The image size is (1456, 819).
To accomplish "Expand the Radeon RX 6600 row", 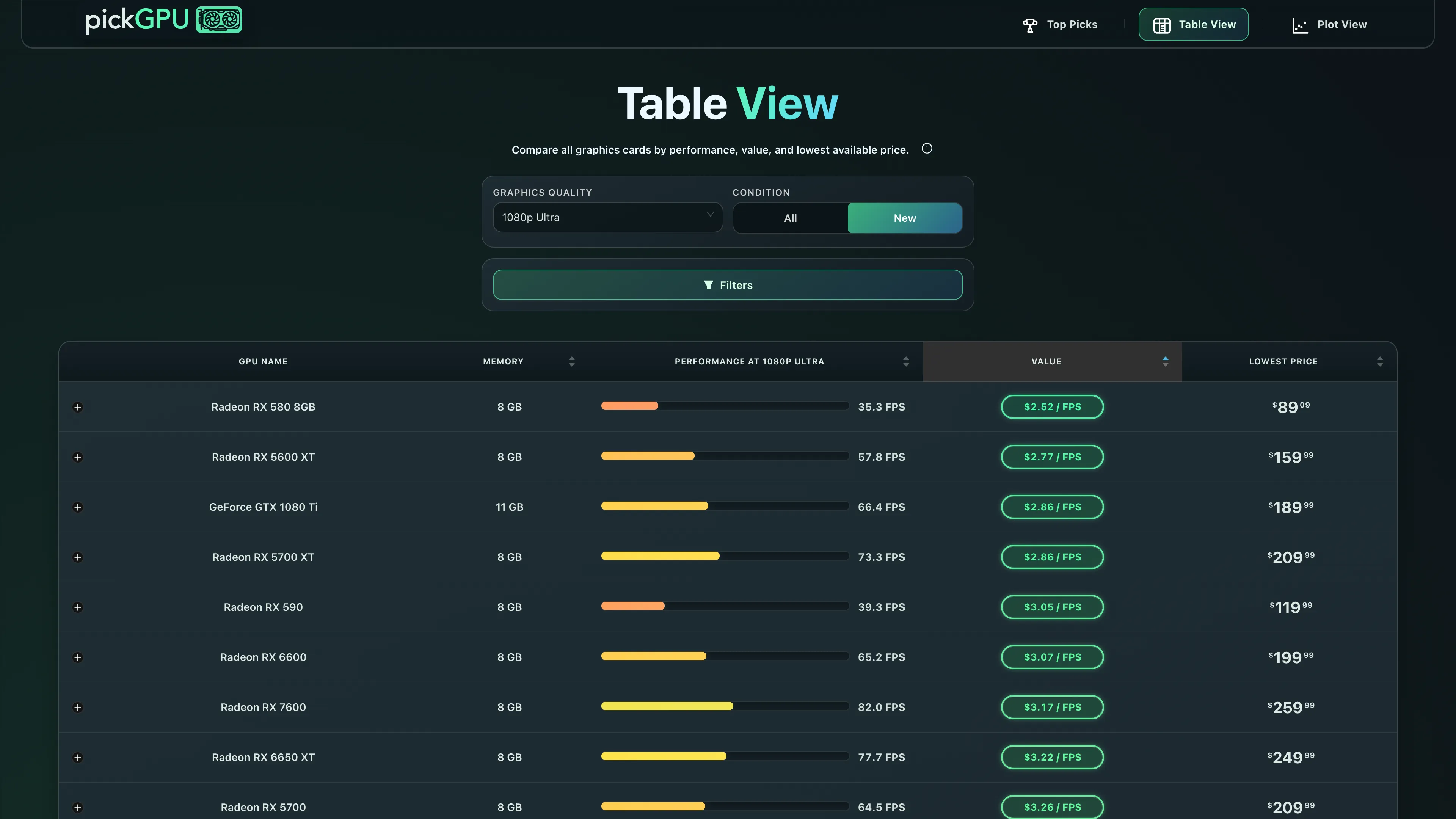I will click(78, 657).
